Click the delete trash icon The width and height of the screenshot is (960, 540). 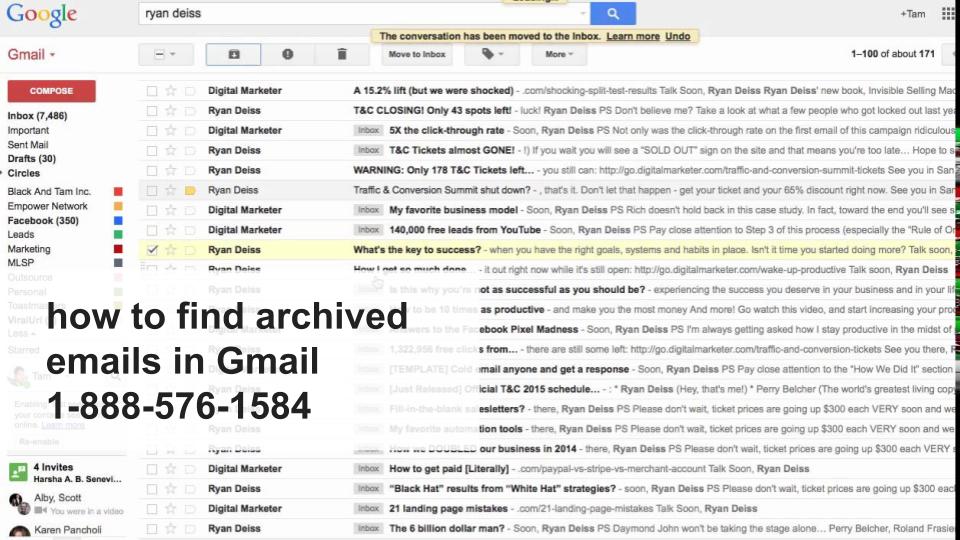(x=342, y=54)
